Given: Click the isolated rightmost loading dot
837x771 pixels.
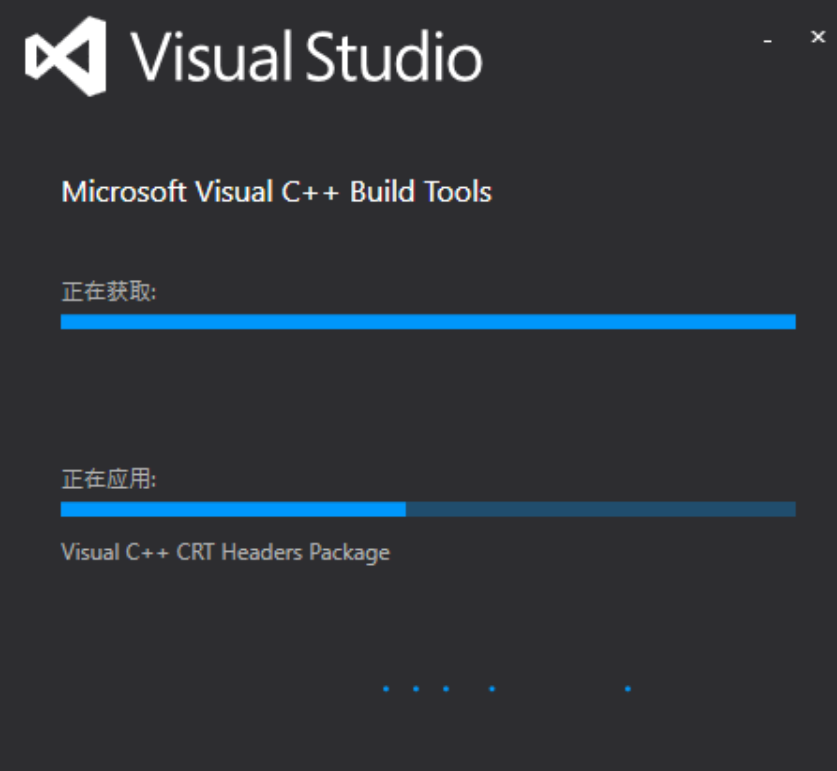Looking at the screenshot, I should tap(628, 688).
